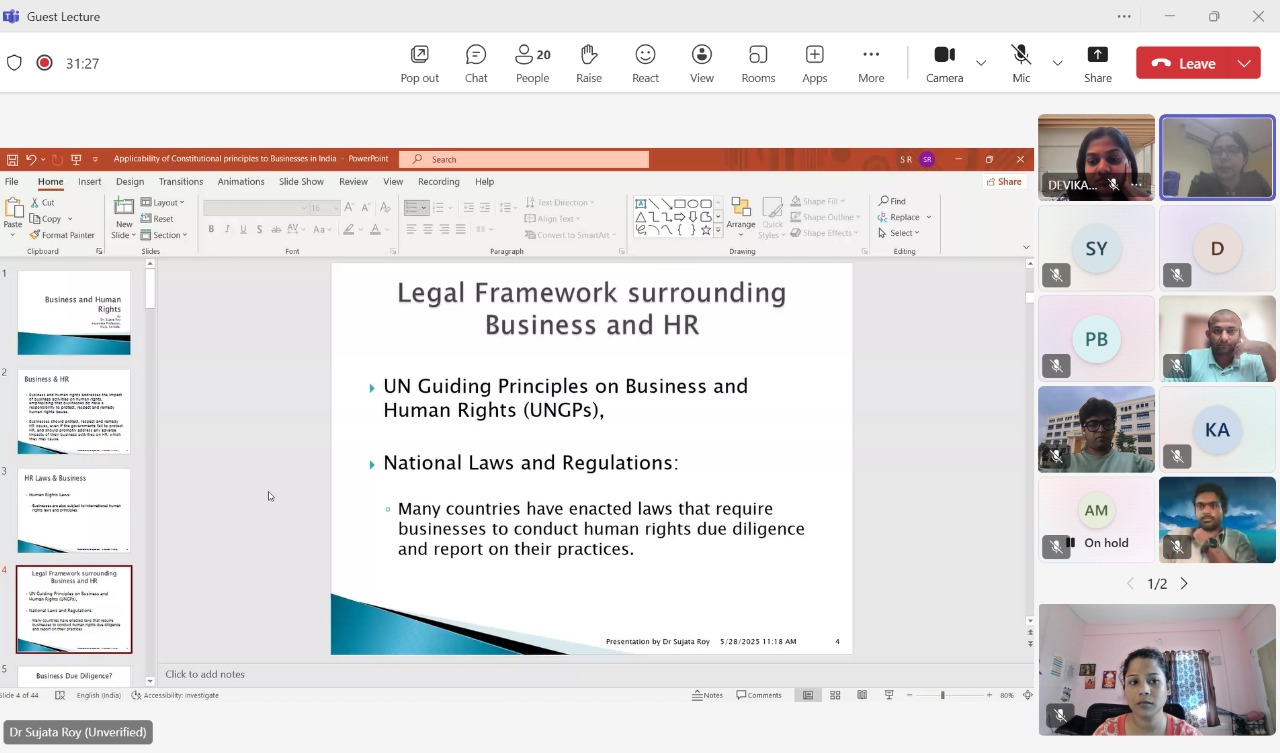Share your screen with Share button
The width and height of the screenshot is (1280, 753).
(x=1097, y=63)
